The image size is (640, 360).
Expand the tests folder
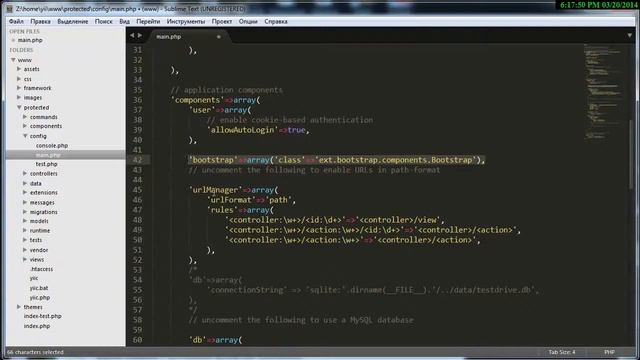pyautogui.click(x=25, y=240)
